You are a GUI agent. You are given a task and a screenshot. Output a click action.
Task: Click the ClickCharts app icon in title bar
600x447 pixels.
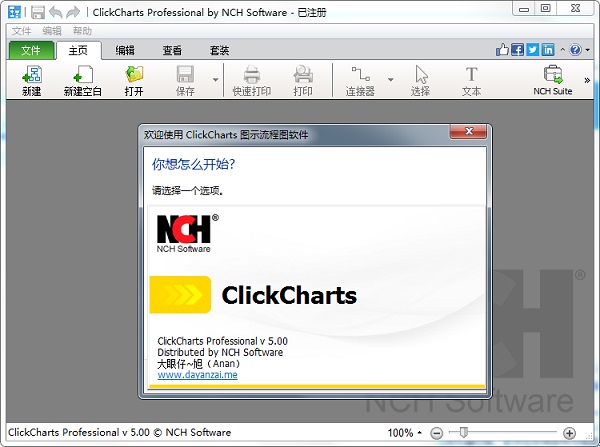coord(15,12)
